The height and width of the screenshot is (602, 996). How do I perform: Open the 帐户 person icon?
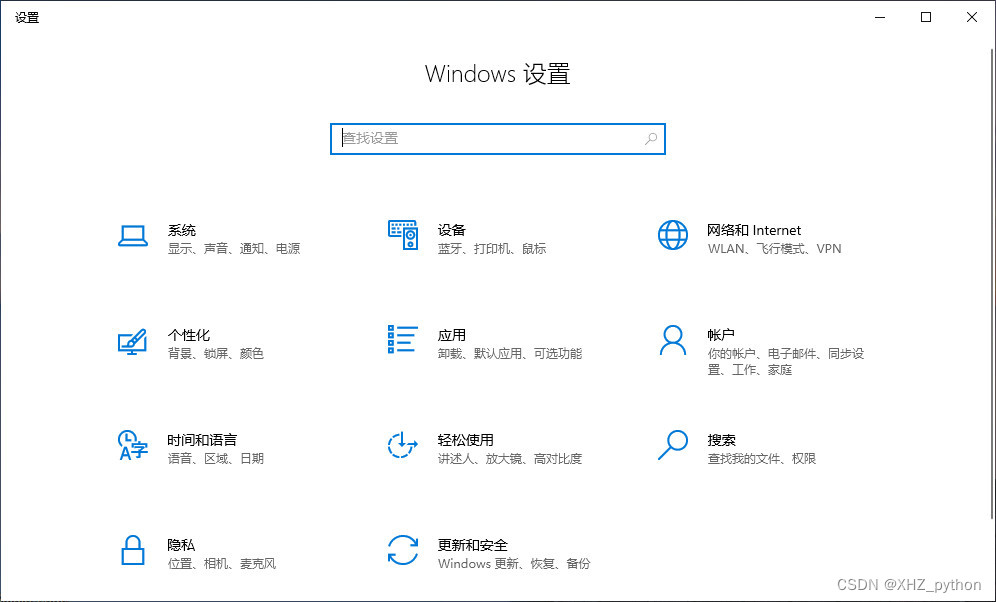673,340
